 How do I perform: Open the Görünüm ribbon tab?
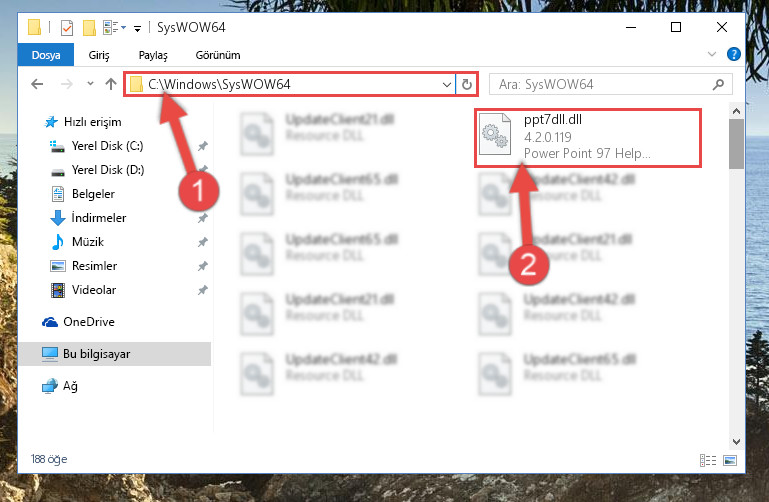(218, 55)
